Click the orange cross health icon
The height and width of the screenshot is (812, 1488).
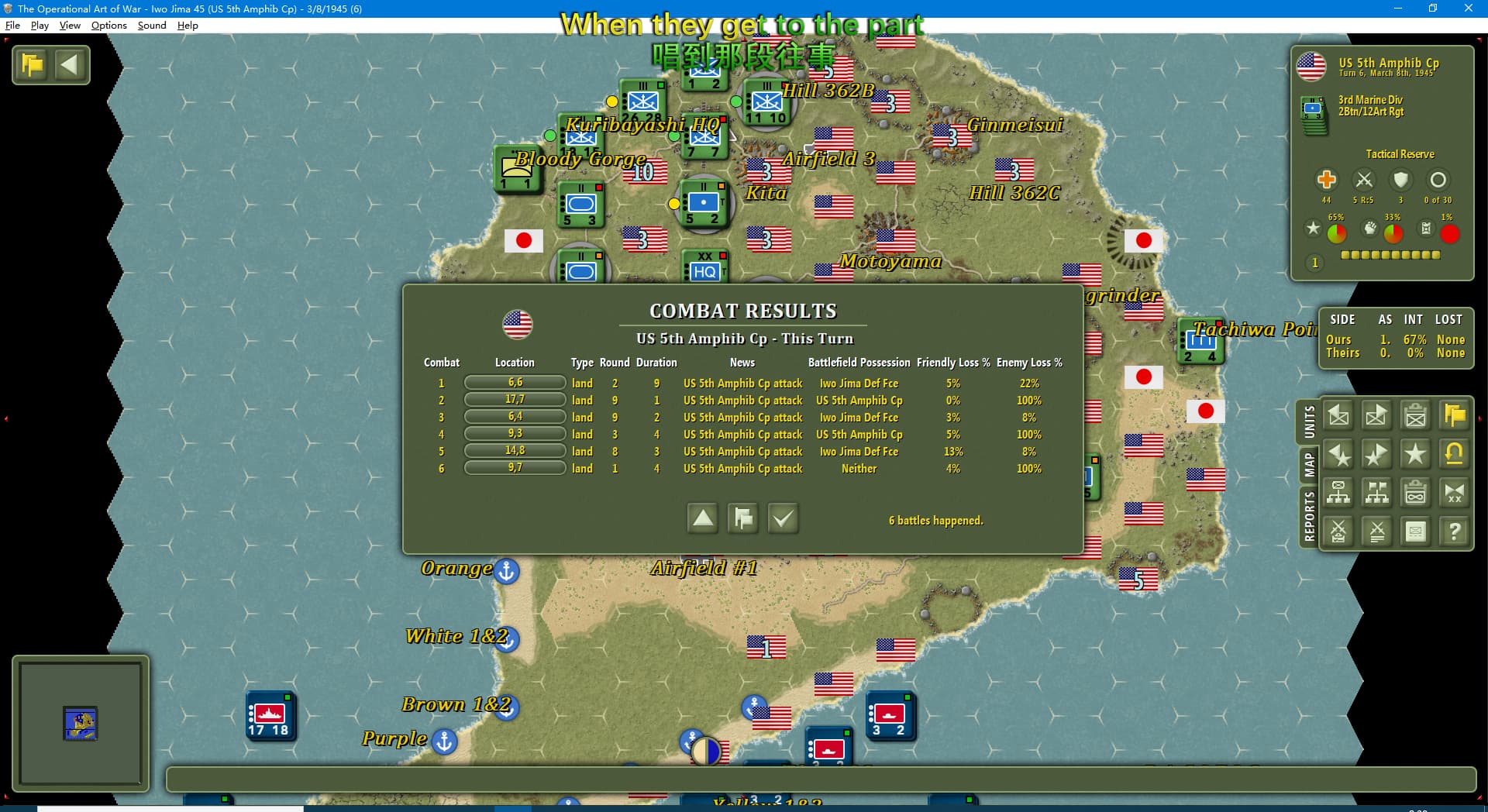pyautogui.click(x=1326, y=180)
